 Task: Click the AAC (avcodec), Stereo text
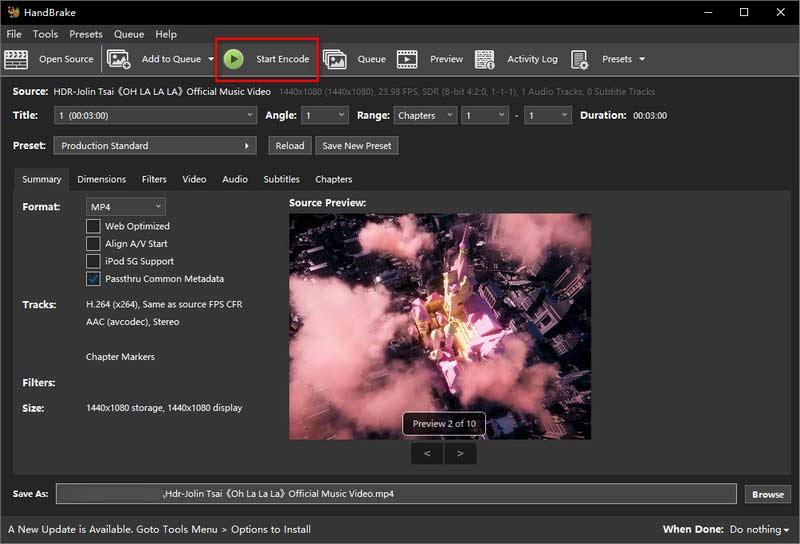point(133,322)
